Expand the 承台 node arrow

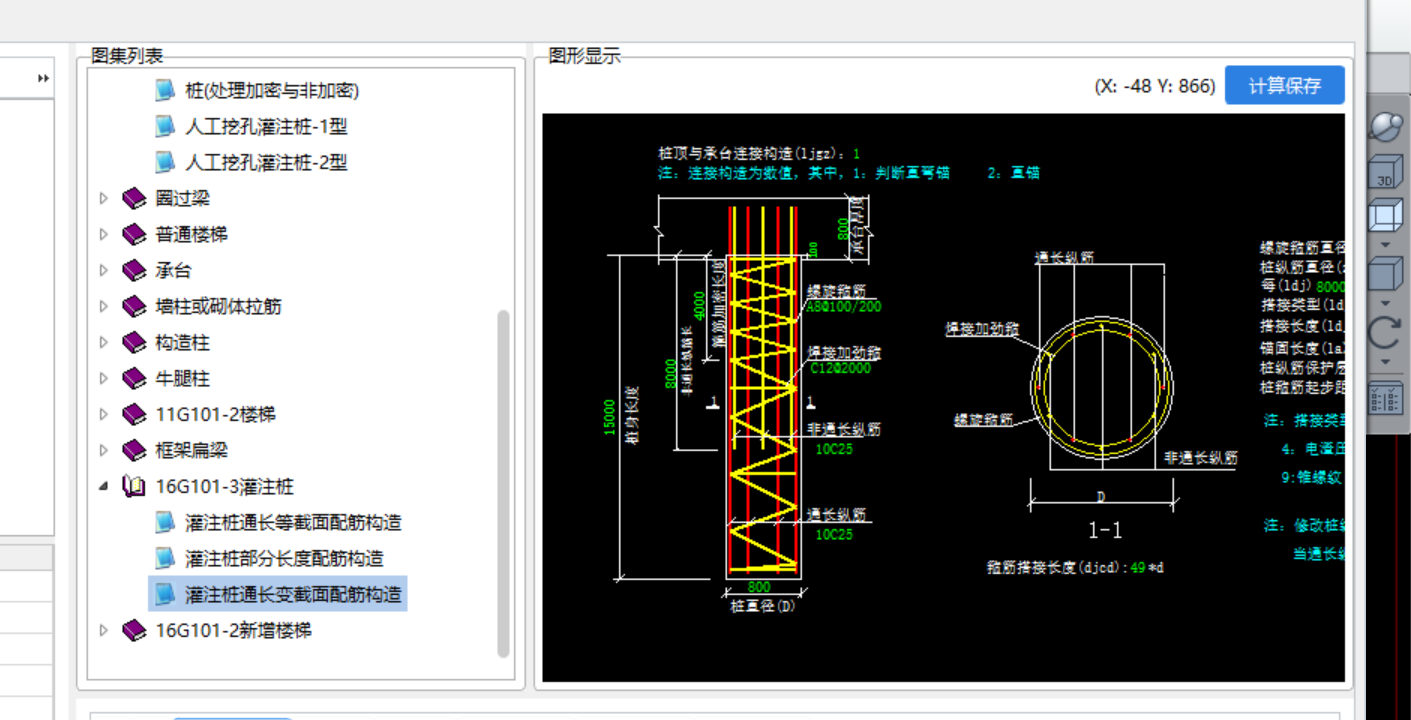pos(103,271)
